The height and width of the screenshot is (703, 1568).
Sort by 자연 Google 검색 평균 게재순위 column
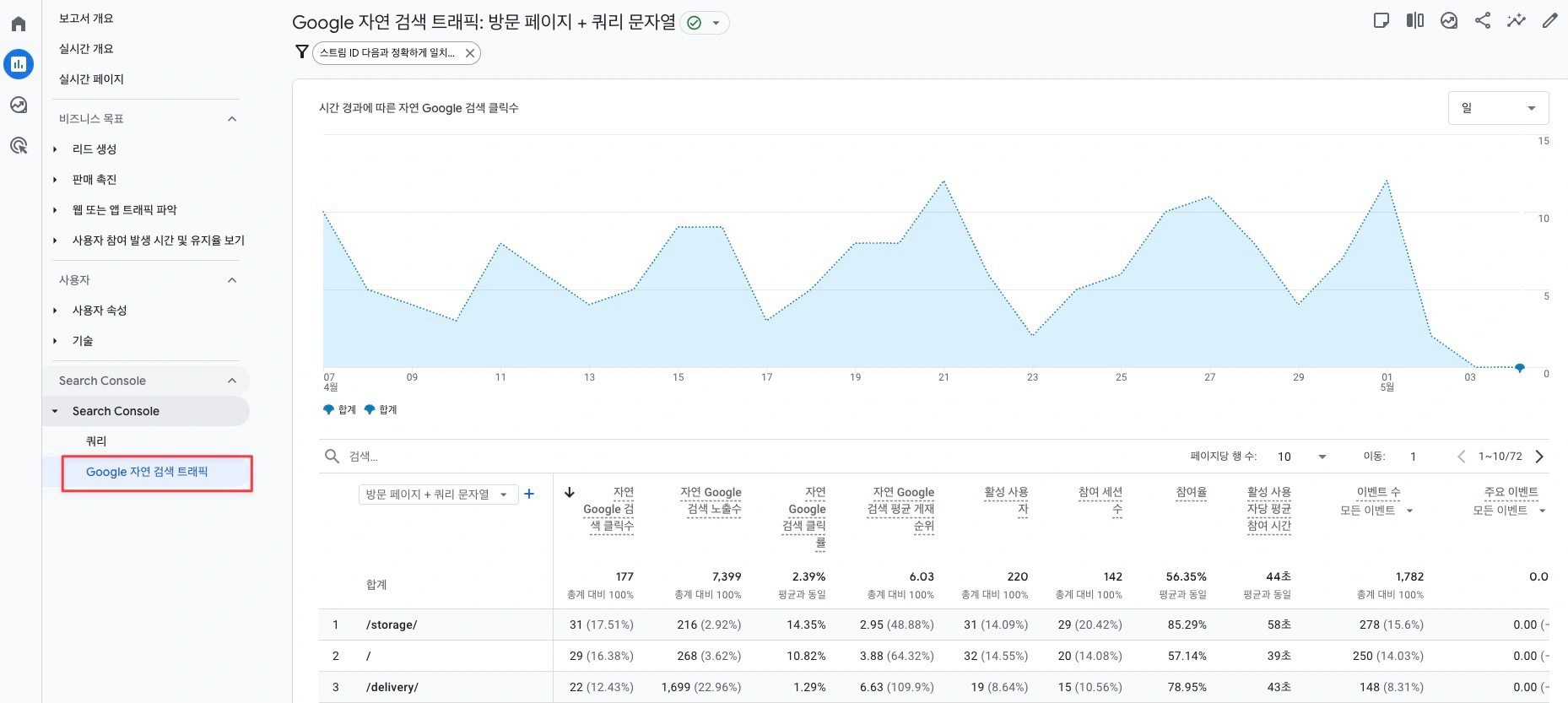[900, 509]
